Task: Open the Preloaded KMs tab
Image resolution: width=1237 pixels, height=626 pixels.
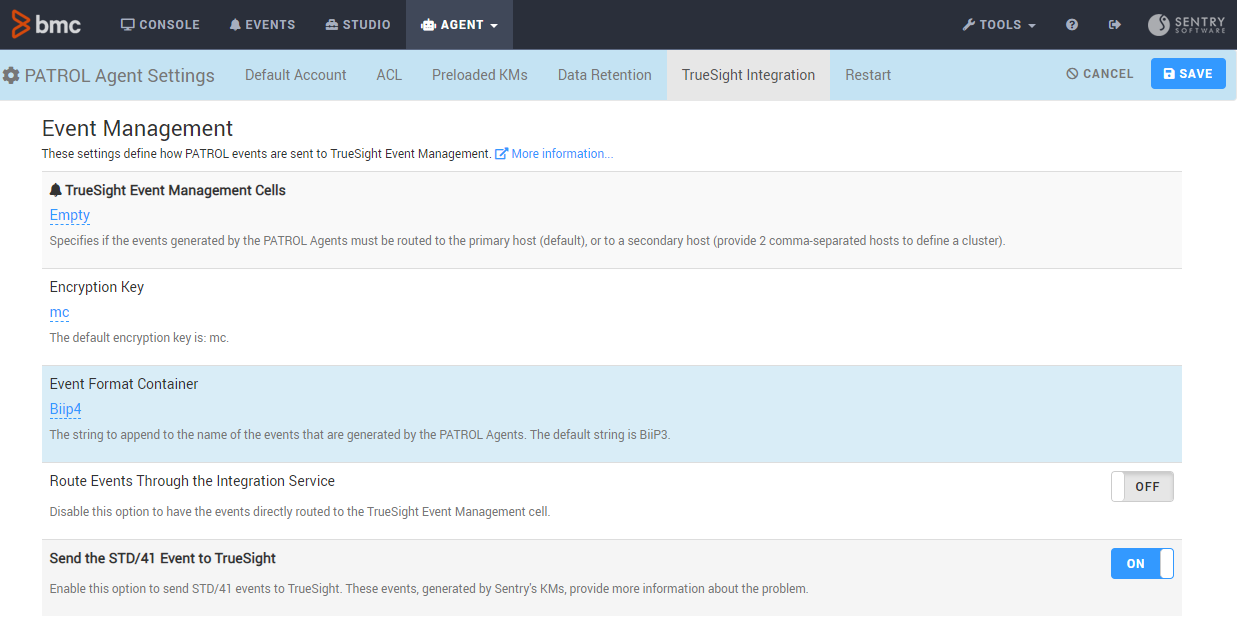Action: [x=479, y=75]
